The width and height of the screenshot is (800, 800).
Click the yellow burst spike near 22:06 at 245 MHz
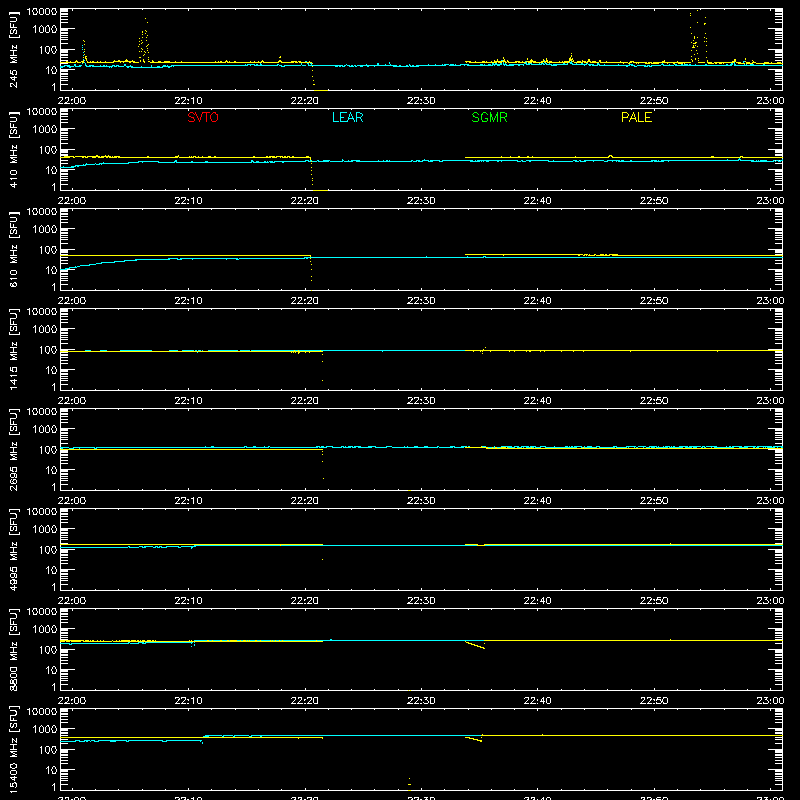pyautogui.click(x=144, y=42)
